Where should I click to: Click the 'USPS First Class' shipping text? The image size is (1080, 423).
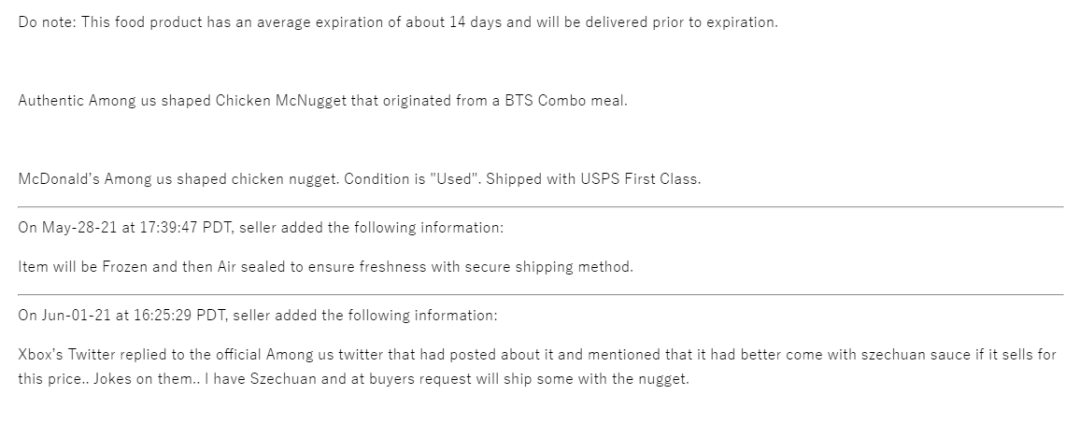pyautogui.click(x=639, y=179)
